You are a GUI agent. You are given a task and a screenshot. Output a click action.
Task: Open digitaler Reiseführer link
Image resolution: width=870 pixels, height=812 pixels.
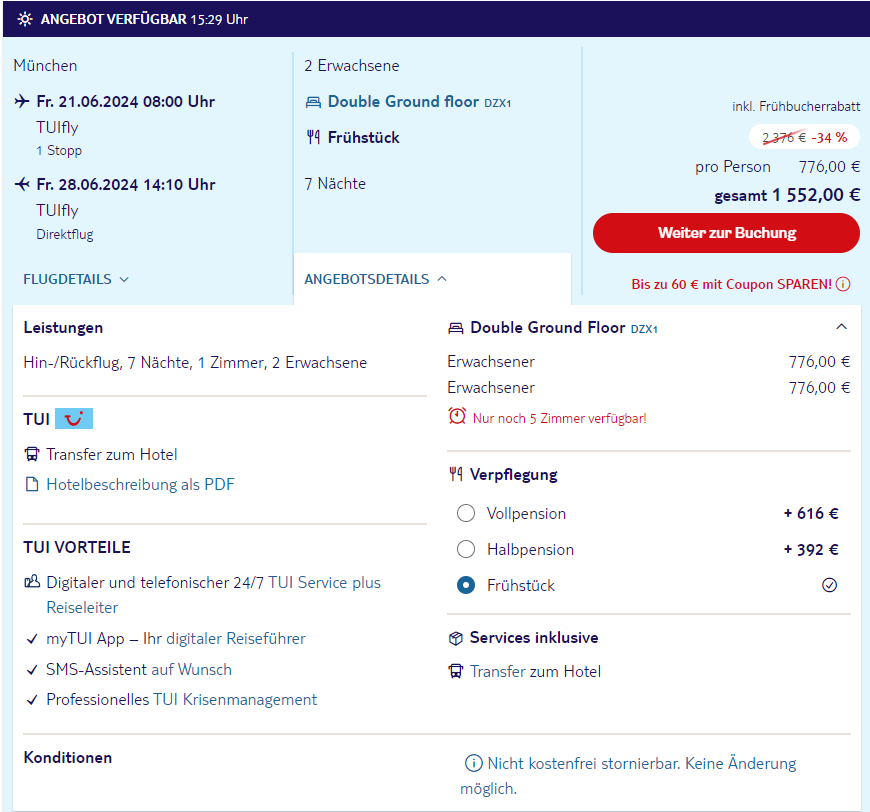tap(236, 639)
